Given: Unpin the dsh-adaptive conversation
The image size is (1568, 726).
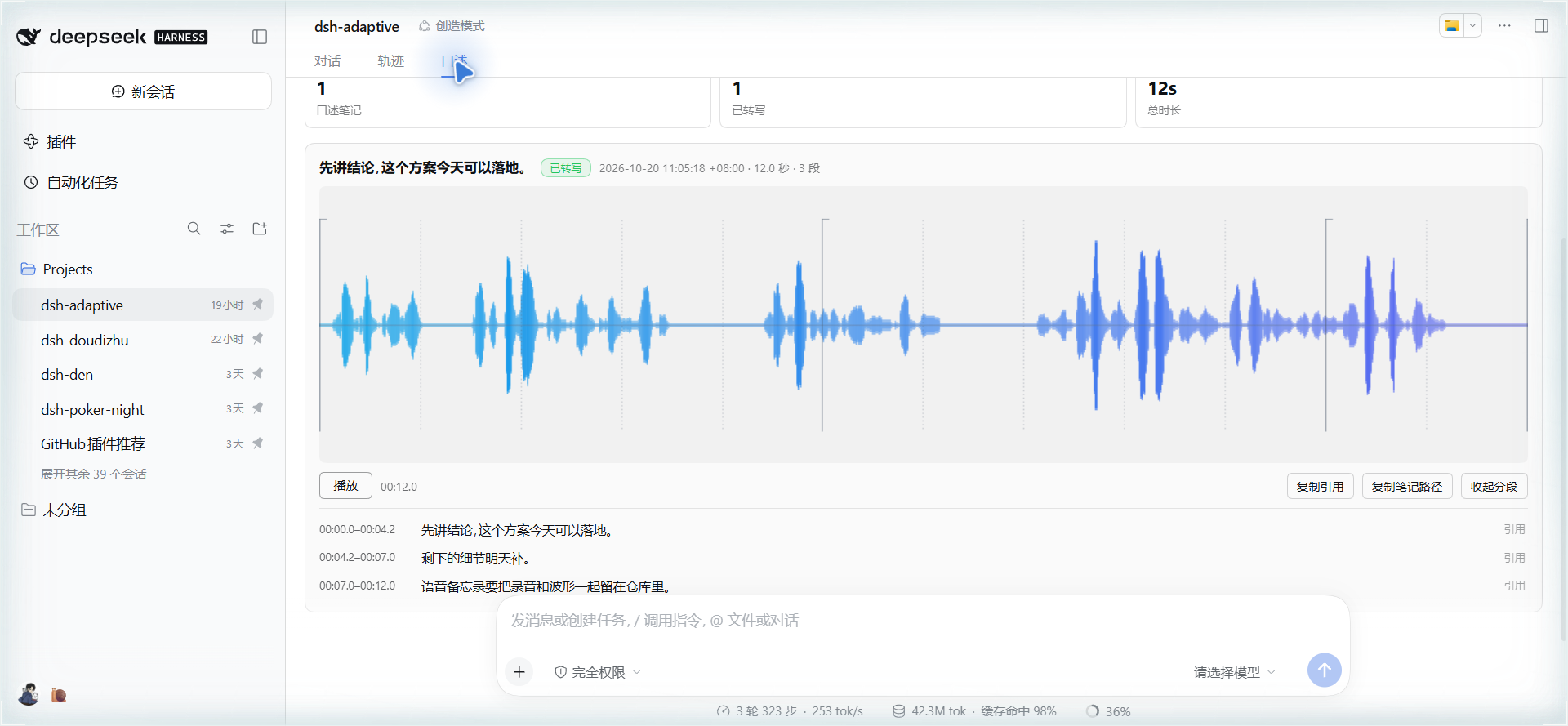Looking at the screenshot, I should (x=258, y=305).
